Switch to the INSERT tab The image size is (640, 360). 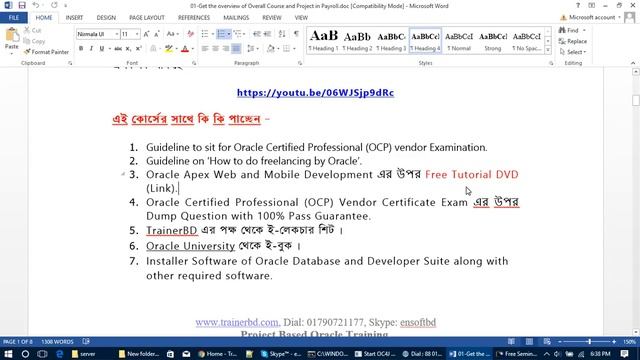(74, 18)
